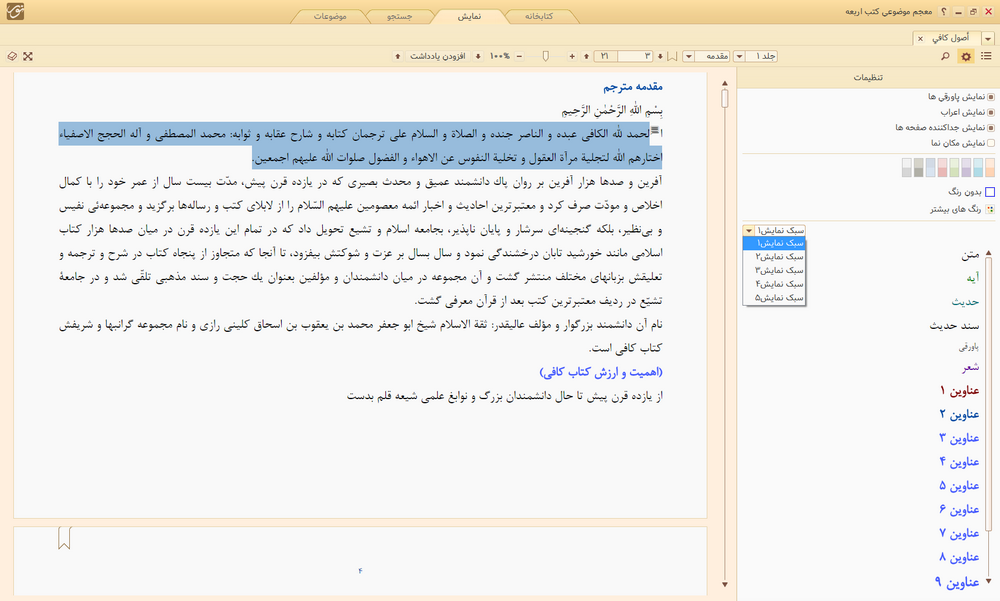1000x601 pixels.
Task: Select the سند حدیث style item
Action: (x=954, y=325)
